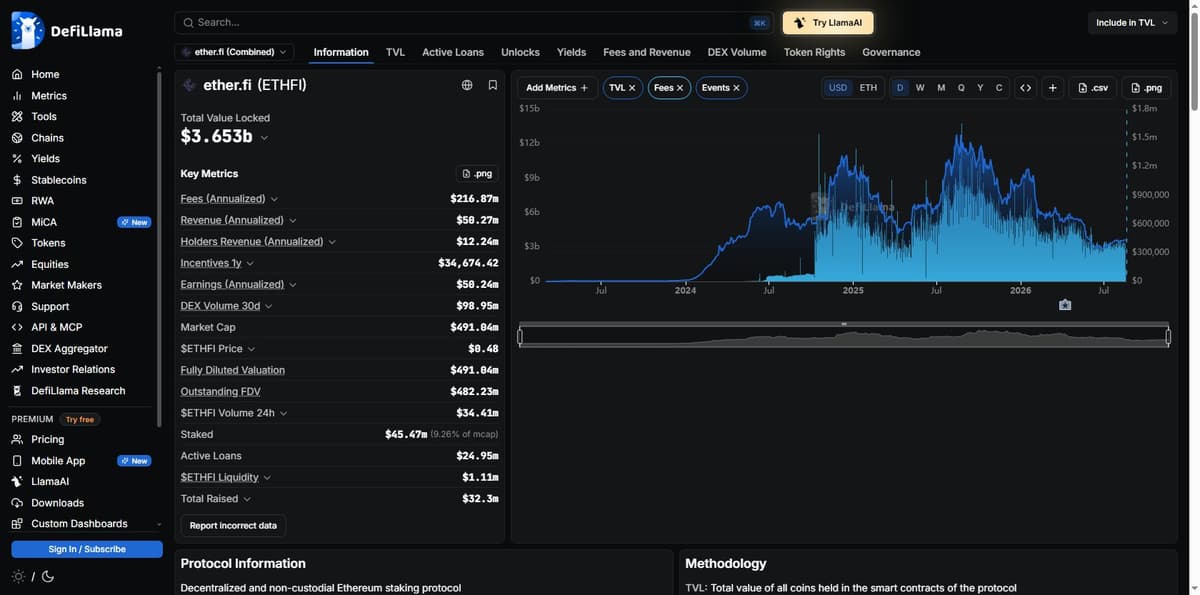
Task: Open Mobile App sidebar item
Action: (58, 461)
